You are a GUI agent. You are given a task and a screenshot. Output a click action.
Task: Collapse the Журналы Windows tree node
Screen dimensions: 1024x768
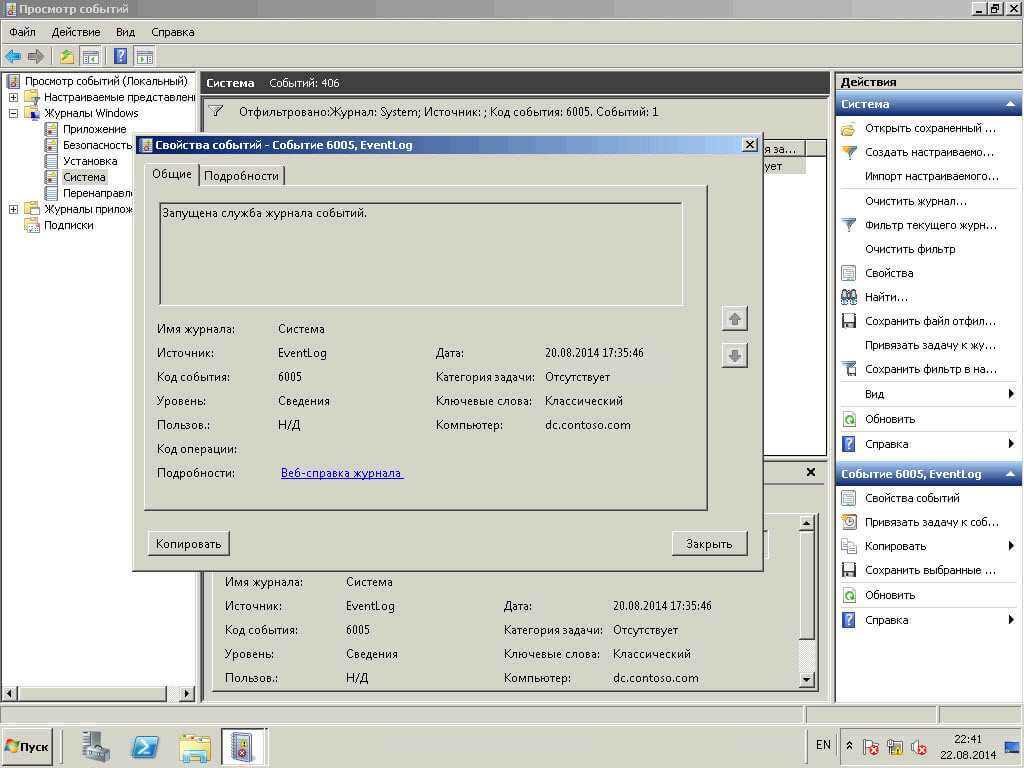tap(13, 113)
